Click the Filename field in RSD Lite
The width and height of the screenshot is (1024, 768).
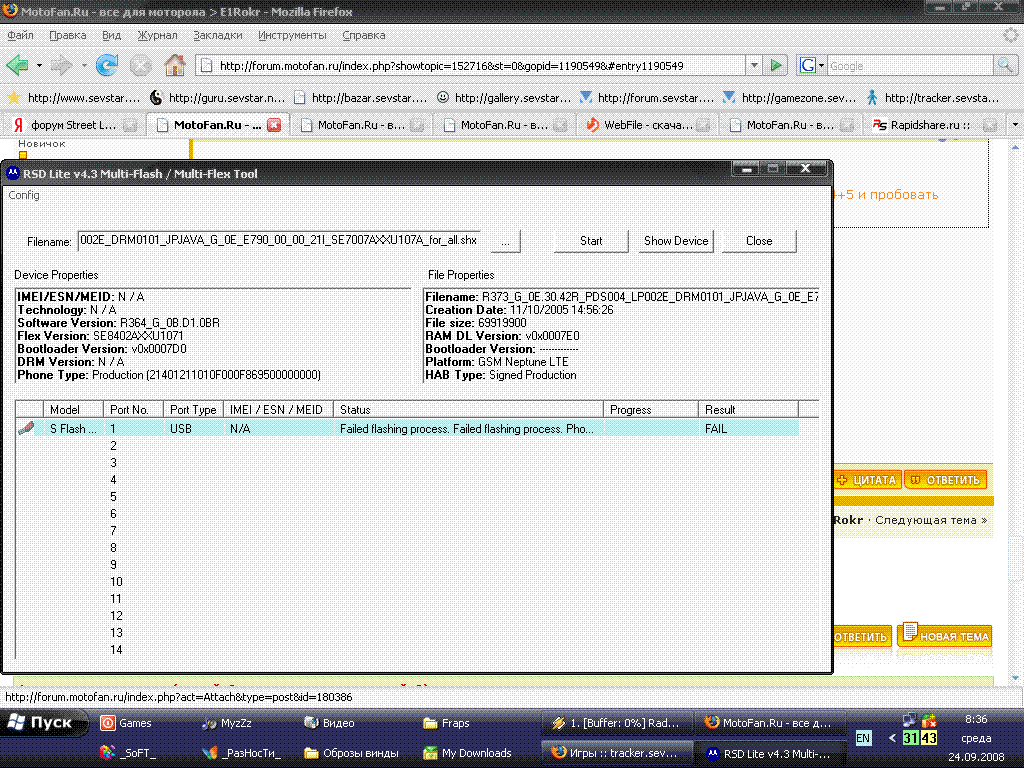(x=280, y=240)
